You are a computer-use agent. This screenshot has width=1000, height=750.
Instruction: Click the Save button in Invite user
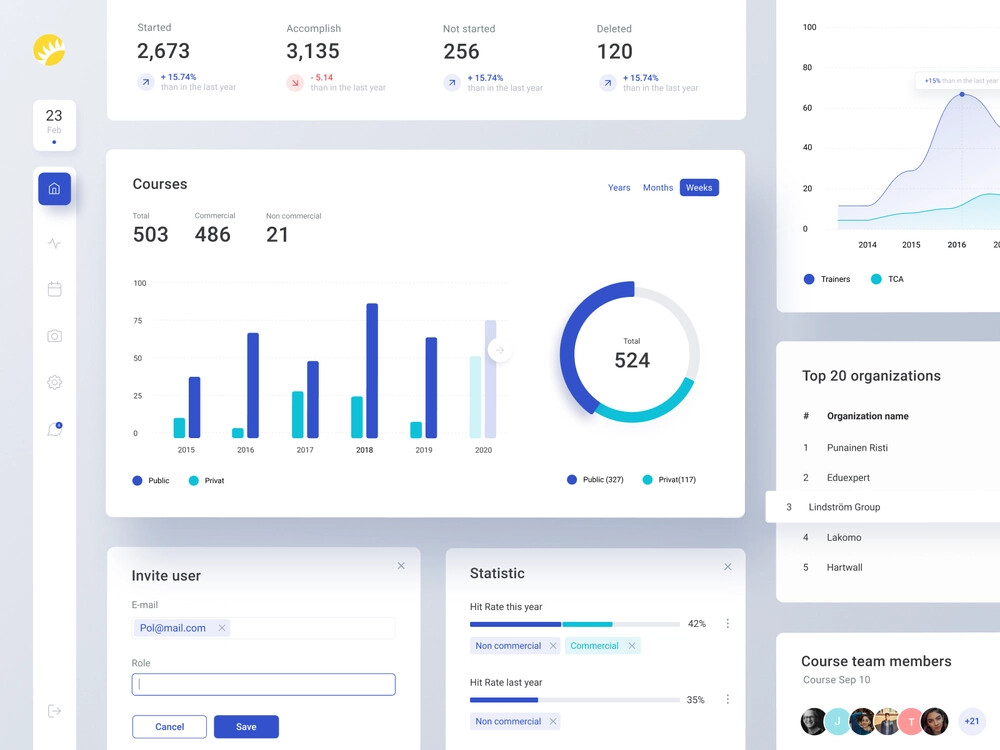246,726
